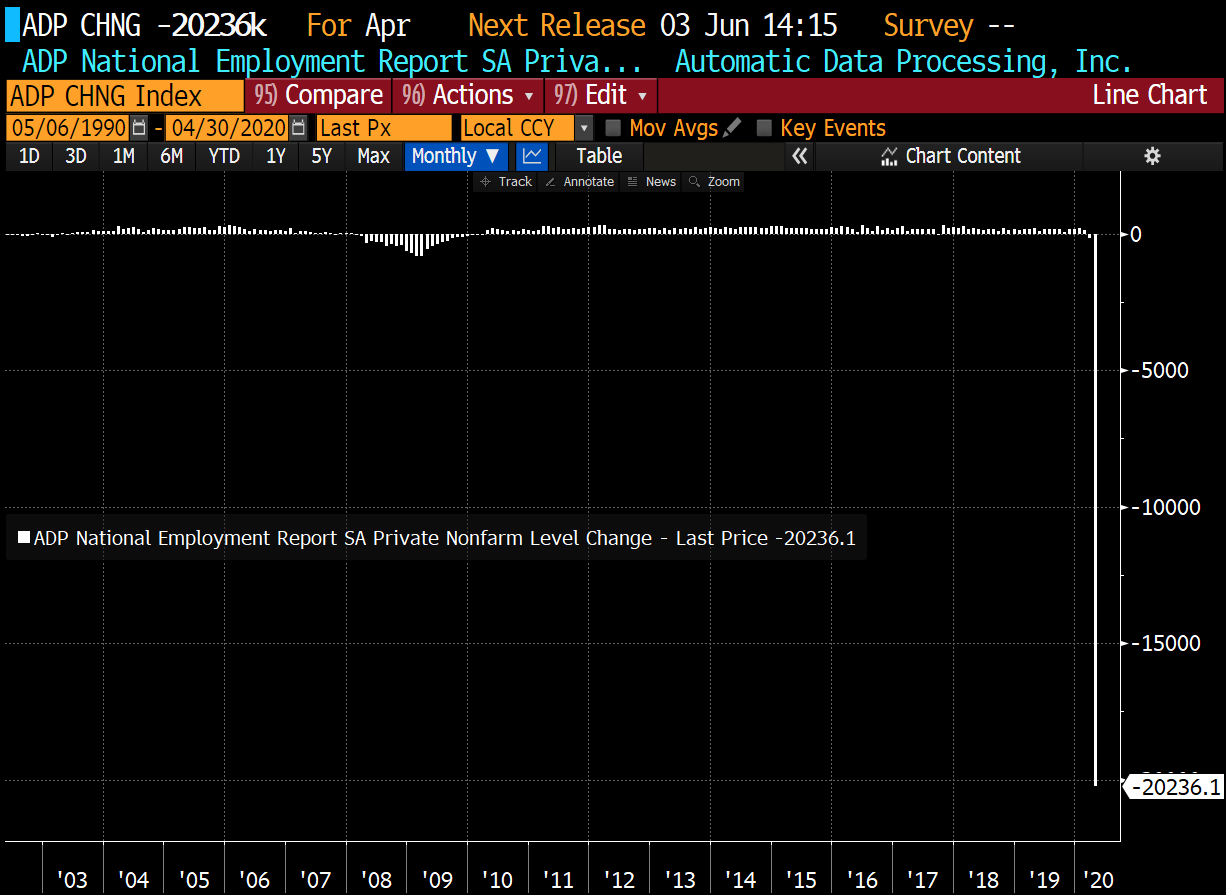Image resolution: width=1226 pixels, height=895 pixels.
Task: Open chart settings gear icon
Action: point(1152,156)
